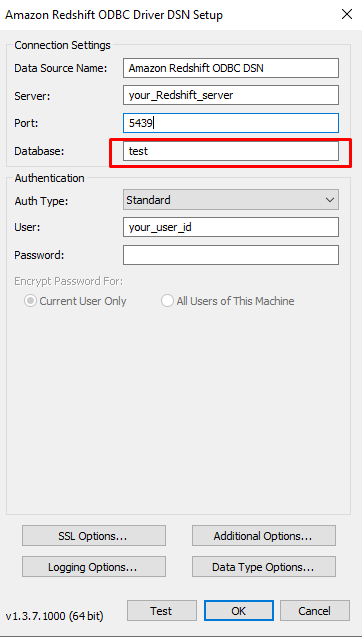Confirm settings with OK button
Viewport: 362px width, 637px height.
(x=239, y=611)
